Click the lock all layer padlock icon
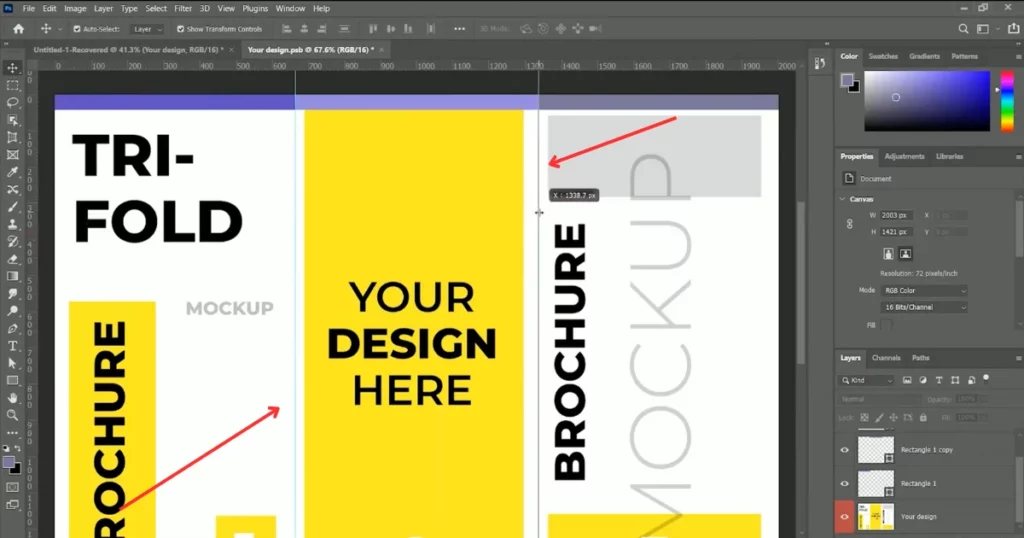1024x538 pixels. pos(923,417)
